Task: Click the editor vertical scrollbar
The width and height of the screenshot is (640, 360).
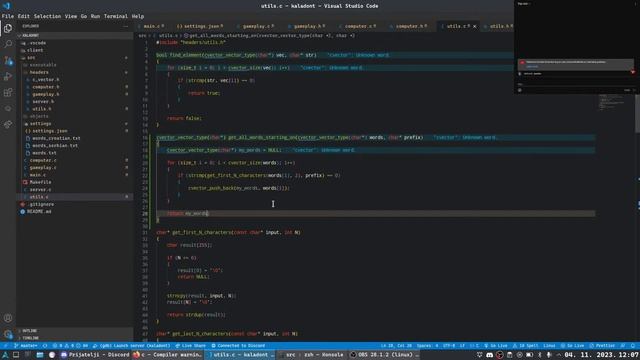Action: pos(638,113)
